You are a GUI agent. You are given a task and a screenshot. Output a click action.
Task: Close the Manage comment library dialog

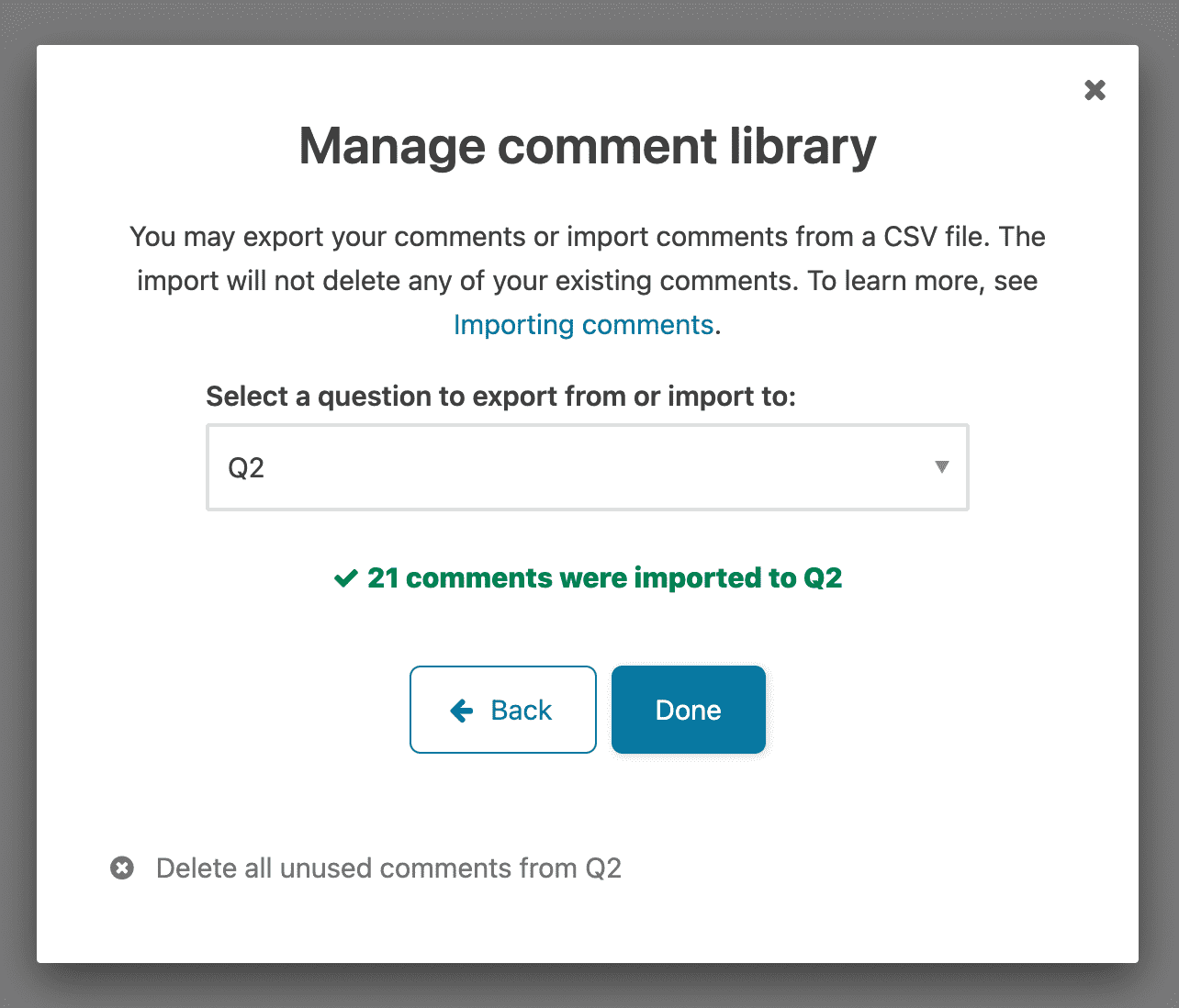pos(1095,90)
